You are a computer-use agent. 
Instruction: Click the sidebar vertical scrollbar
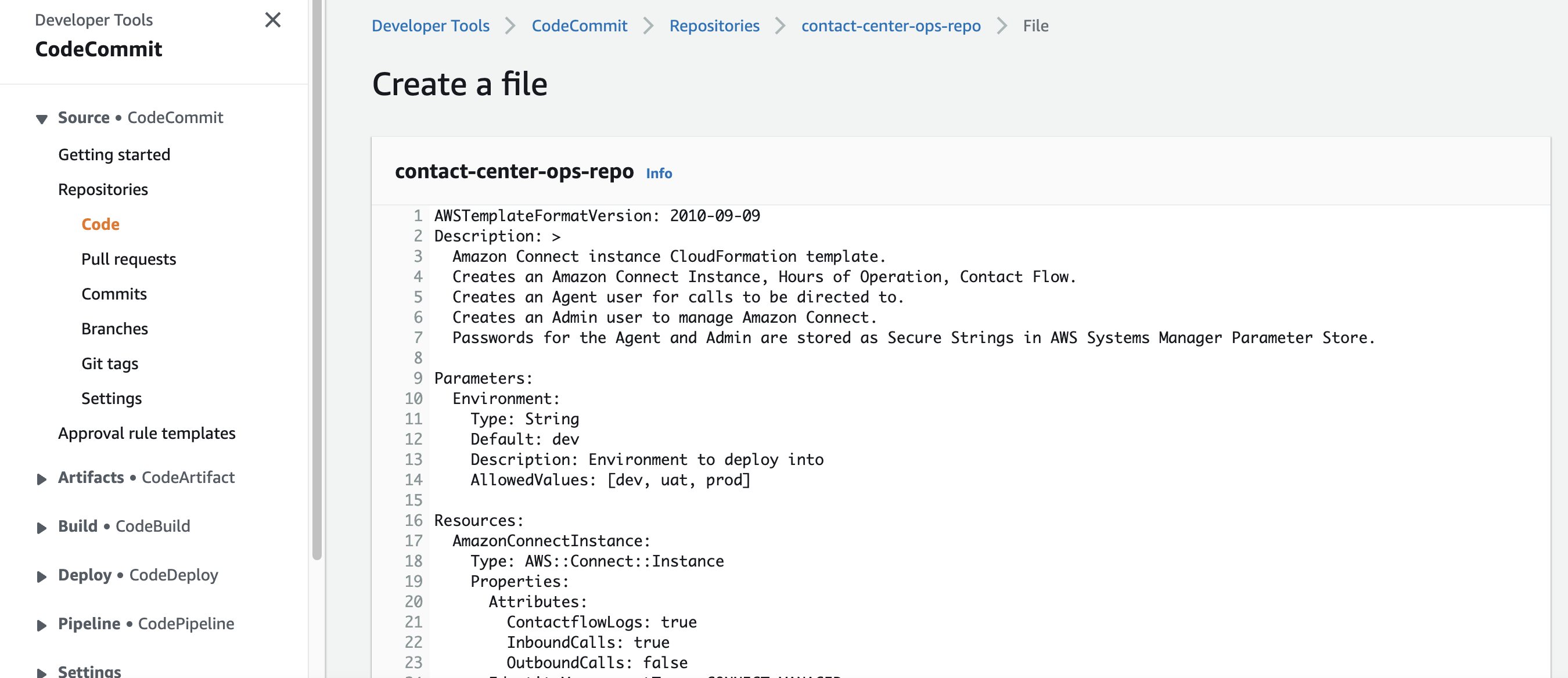317,280
